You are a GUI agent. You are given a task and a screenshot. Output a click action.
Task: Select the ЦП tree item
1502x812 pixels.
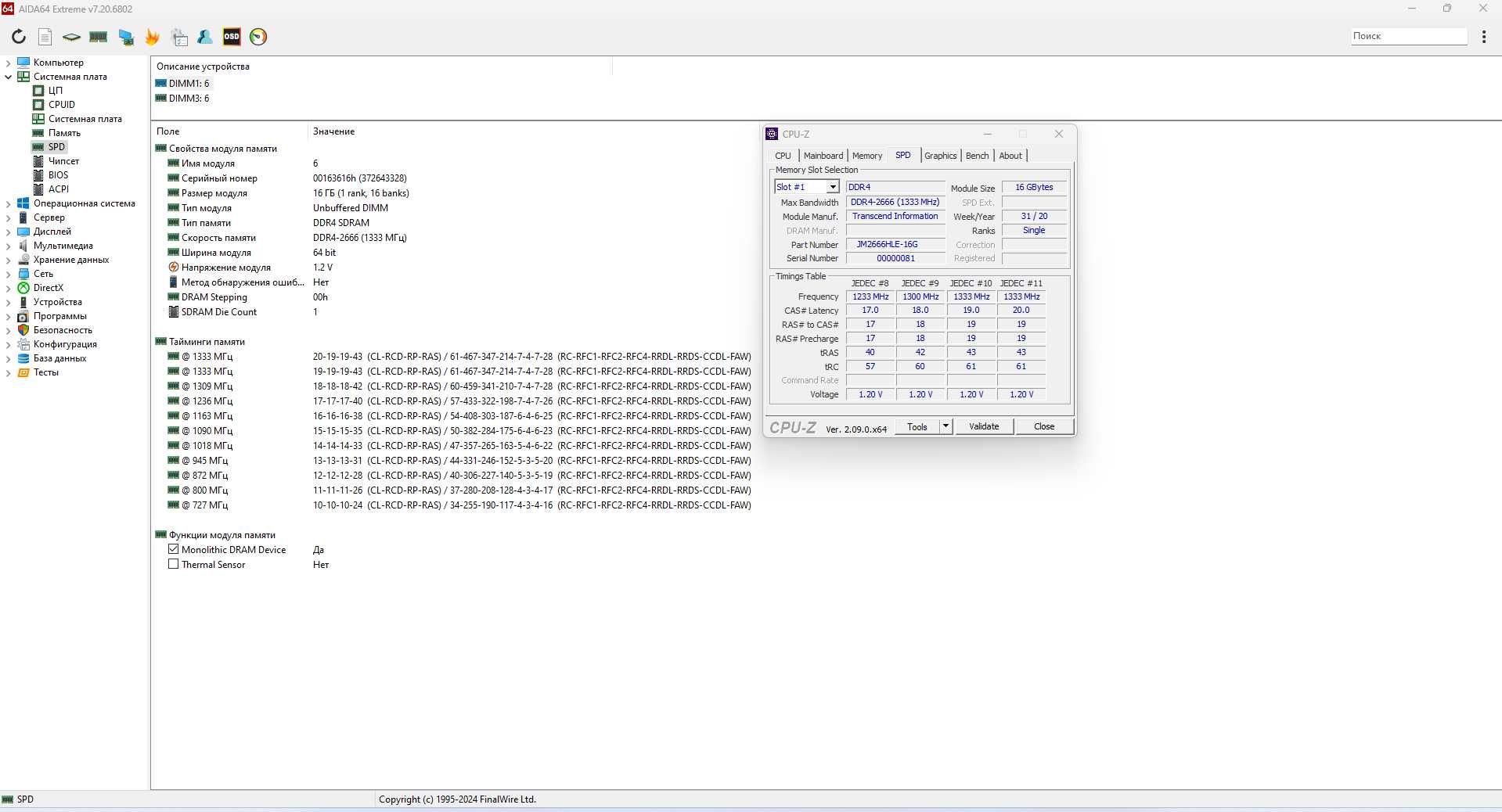click(56, 91)
